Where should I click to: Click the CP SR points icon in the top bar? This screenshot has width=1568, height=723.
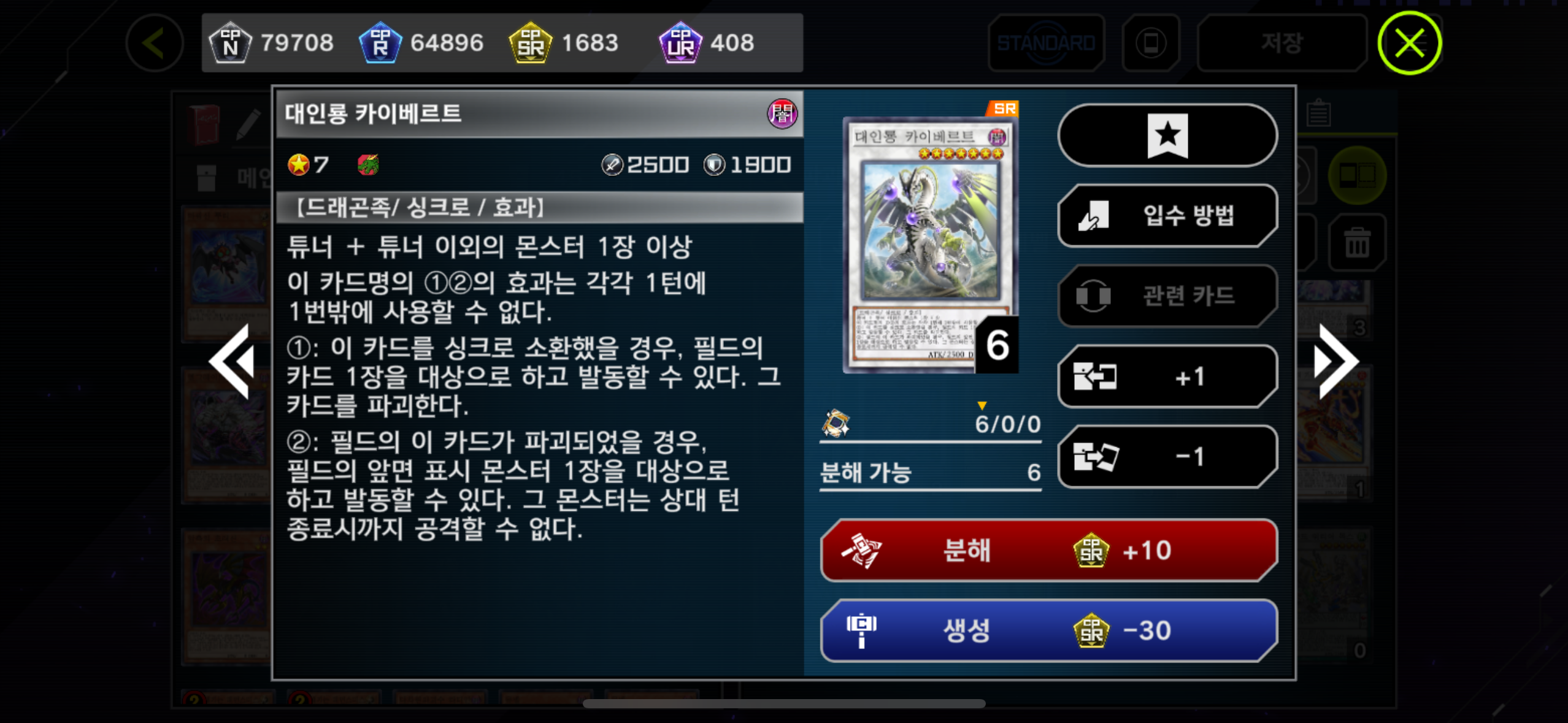(531, 42)
